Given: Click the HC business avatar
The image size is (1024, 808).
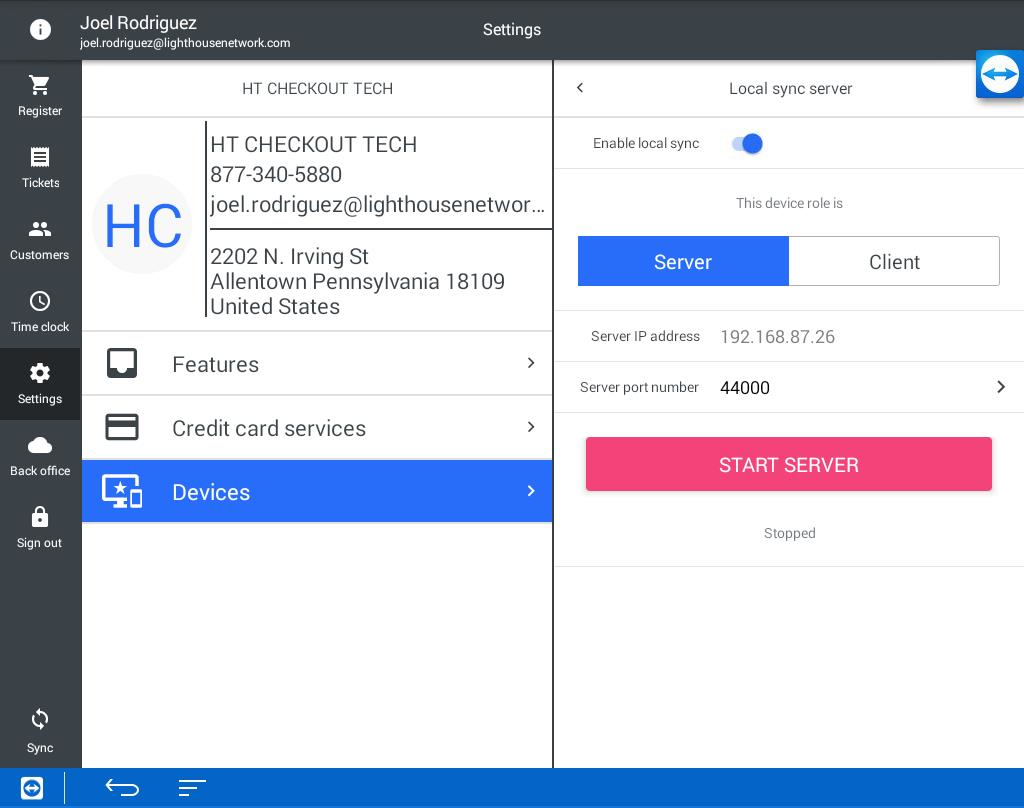Looking at the screenshot, I should (x=142, y=224).
